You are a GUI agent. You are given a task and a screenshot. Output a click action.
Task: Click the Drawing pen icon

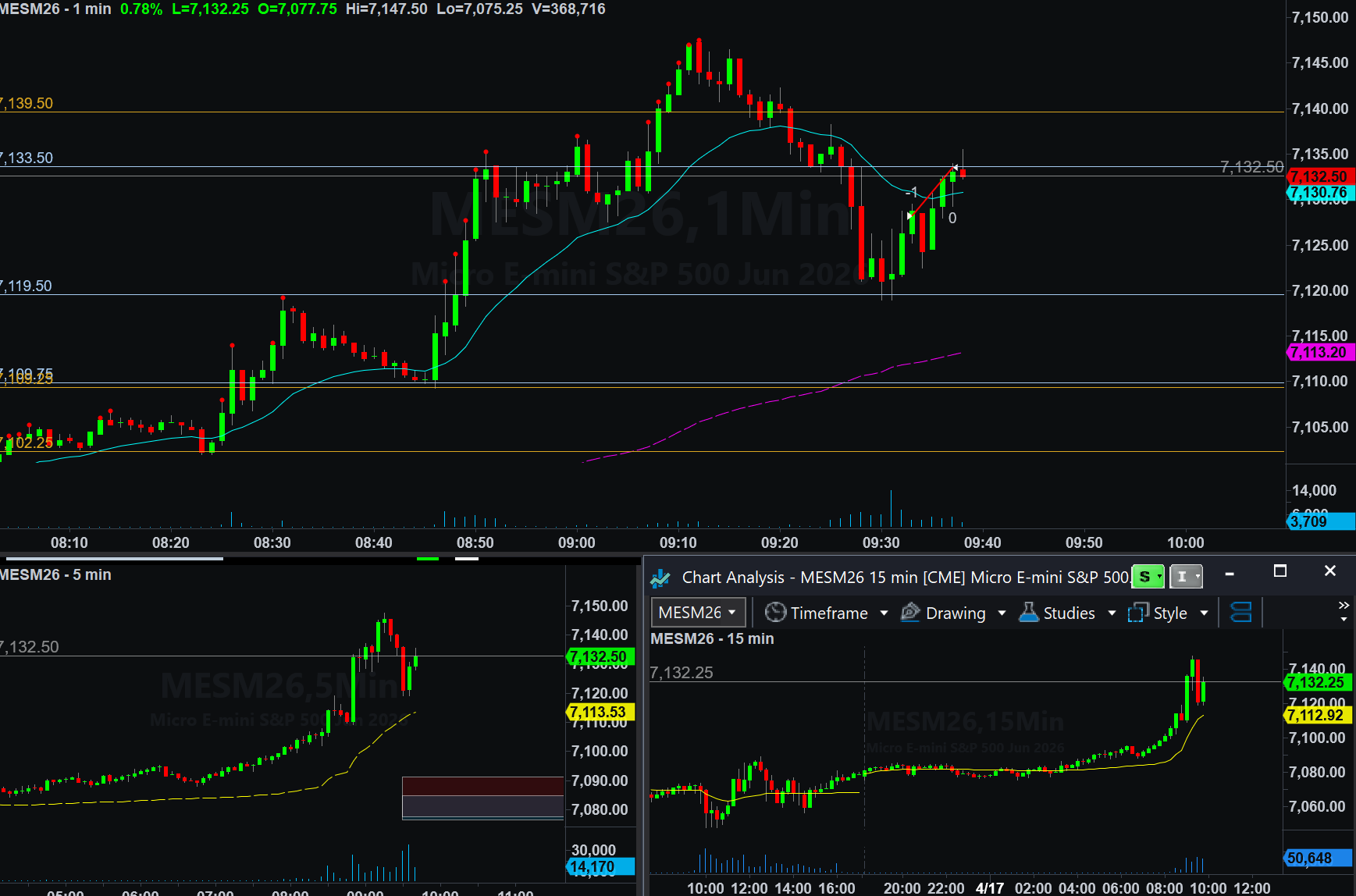(x=910, y=613)
